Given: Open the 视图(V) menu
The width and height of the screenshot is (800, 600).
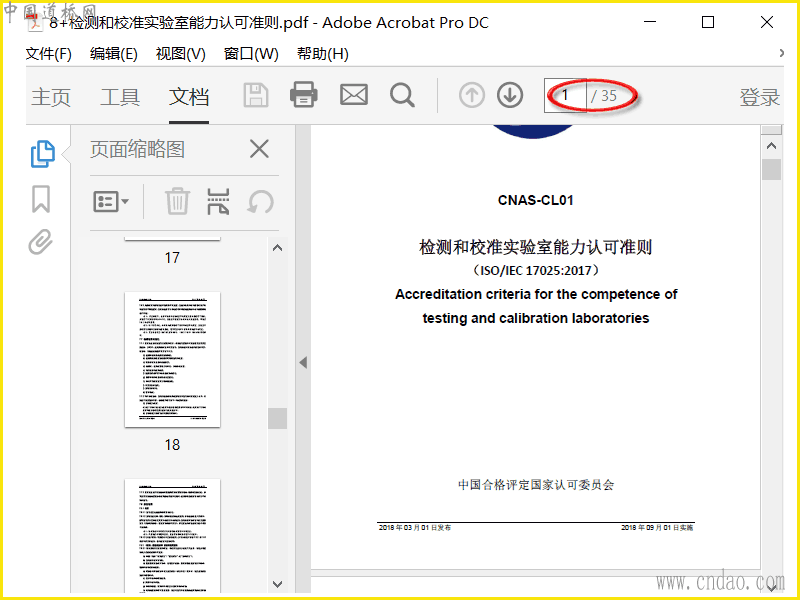Looking at the screenshot, I should click(181, 54).
